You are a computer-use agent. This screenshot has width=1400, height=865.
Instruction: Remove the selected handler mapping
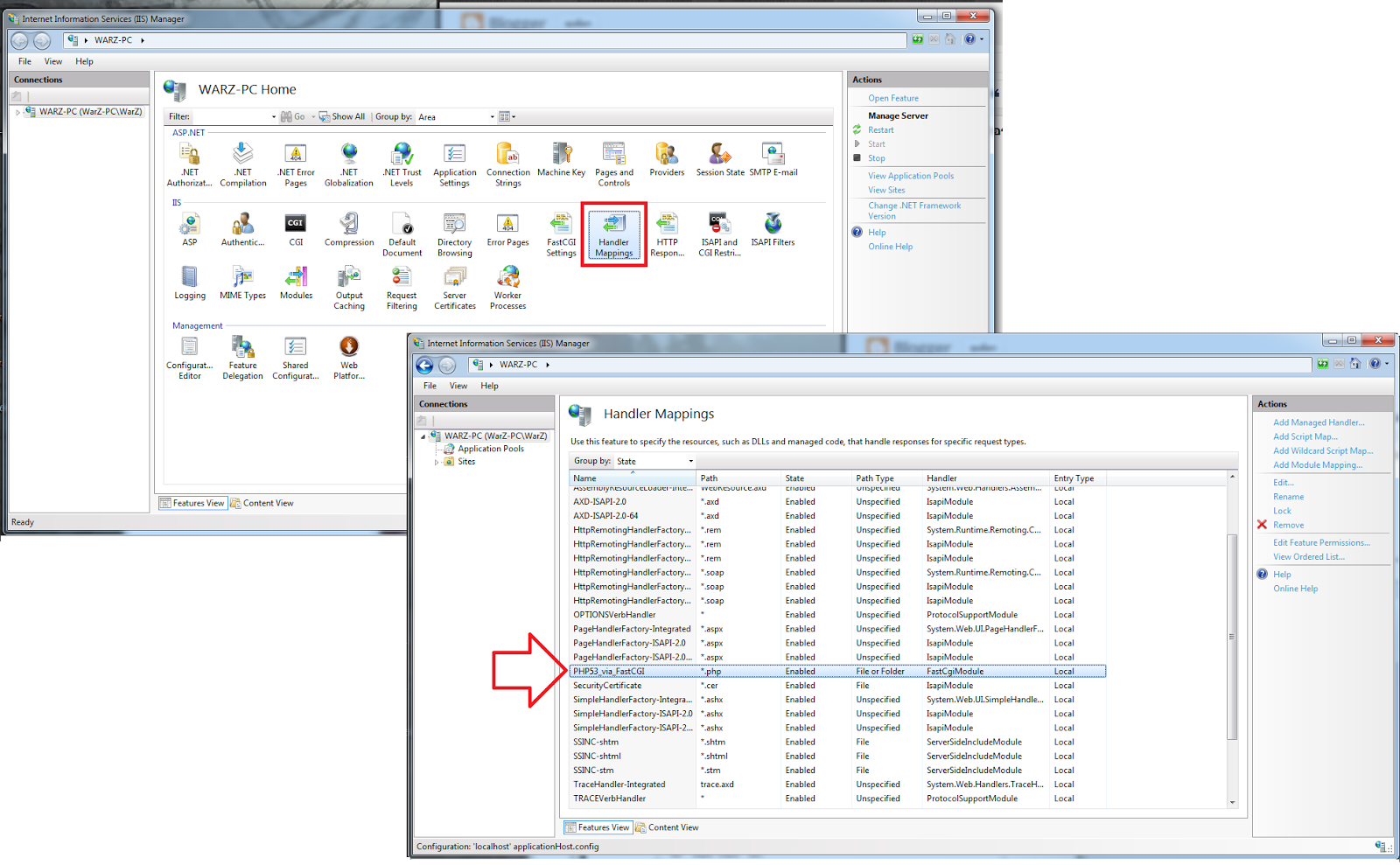[1288, 525]
